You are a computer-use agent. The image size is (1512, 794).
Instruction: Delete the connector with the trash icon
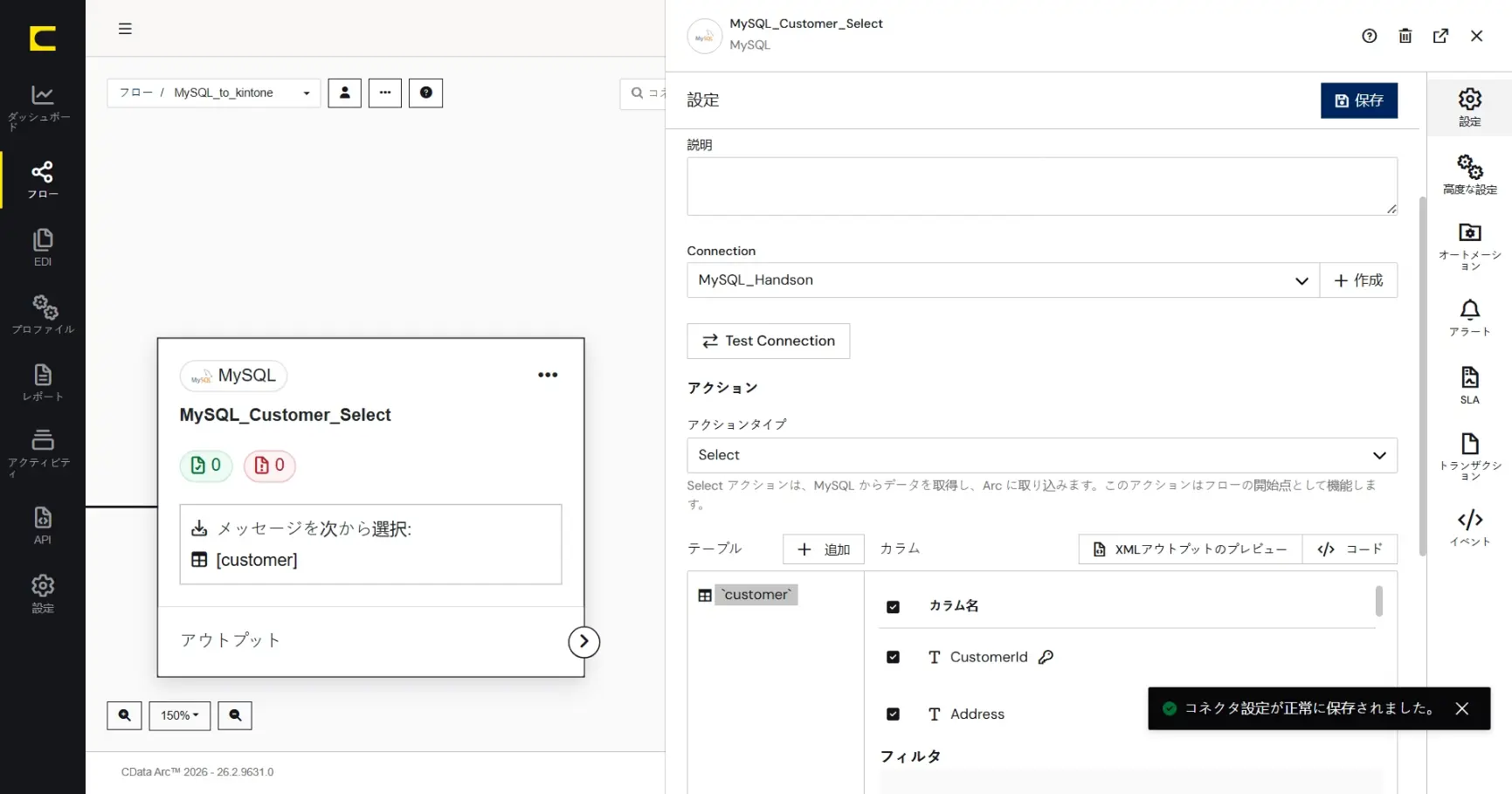(1405, 36)
